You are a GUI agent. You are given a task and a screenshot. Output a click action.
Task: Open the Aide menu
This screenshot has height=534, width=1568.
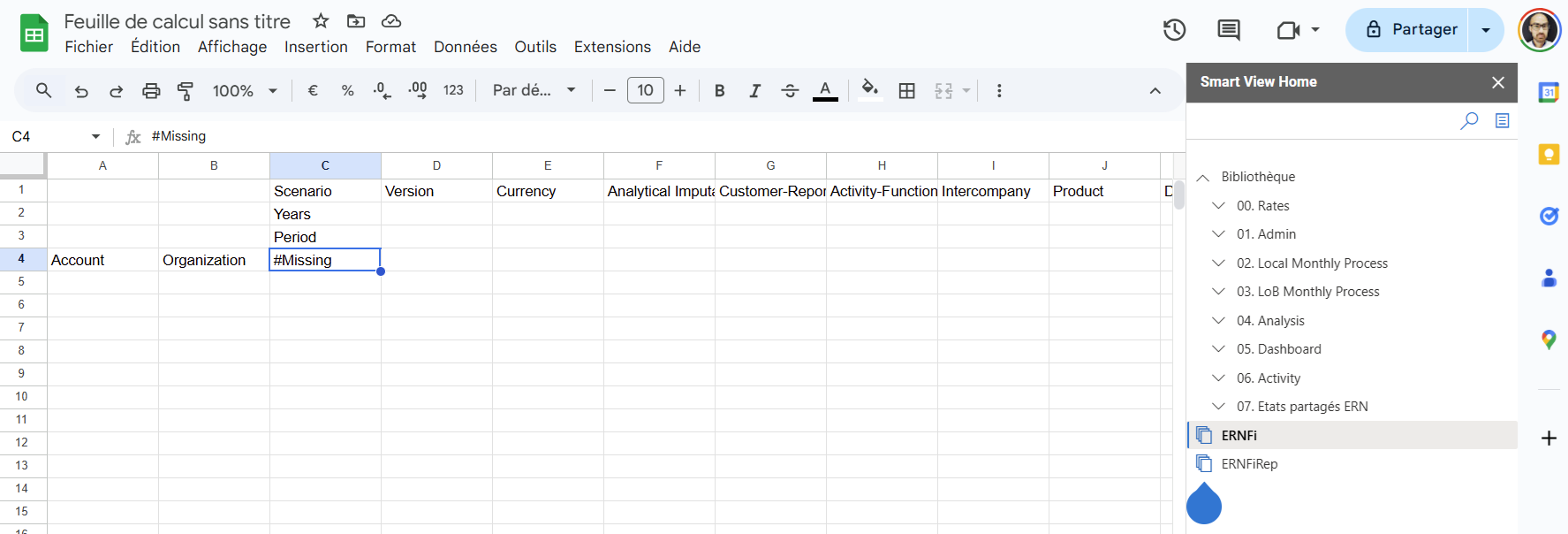pyautogui.click(x=685, y=47)
